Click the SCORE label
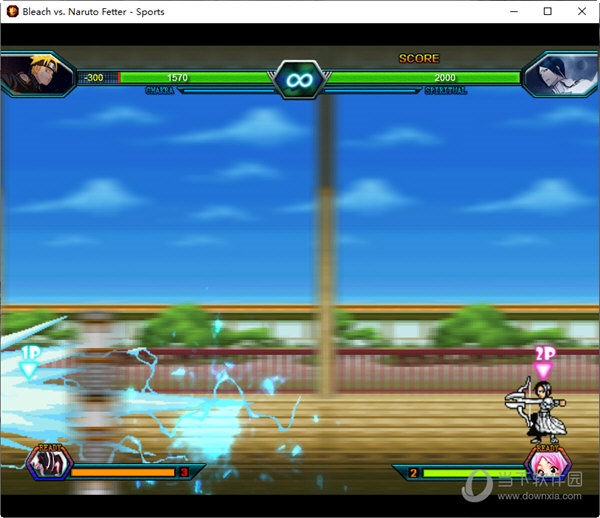600x518 pixels. [x=419, y=58]
